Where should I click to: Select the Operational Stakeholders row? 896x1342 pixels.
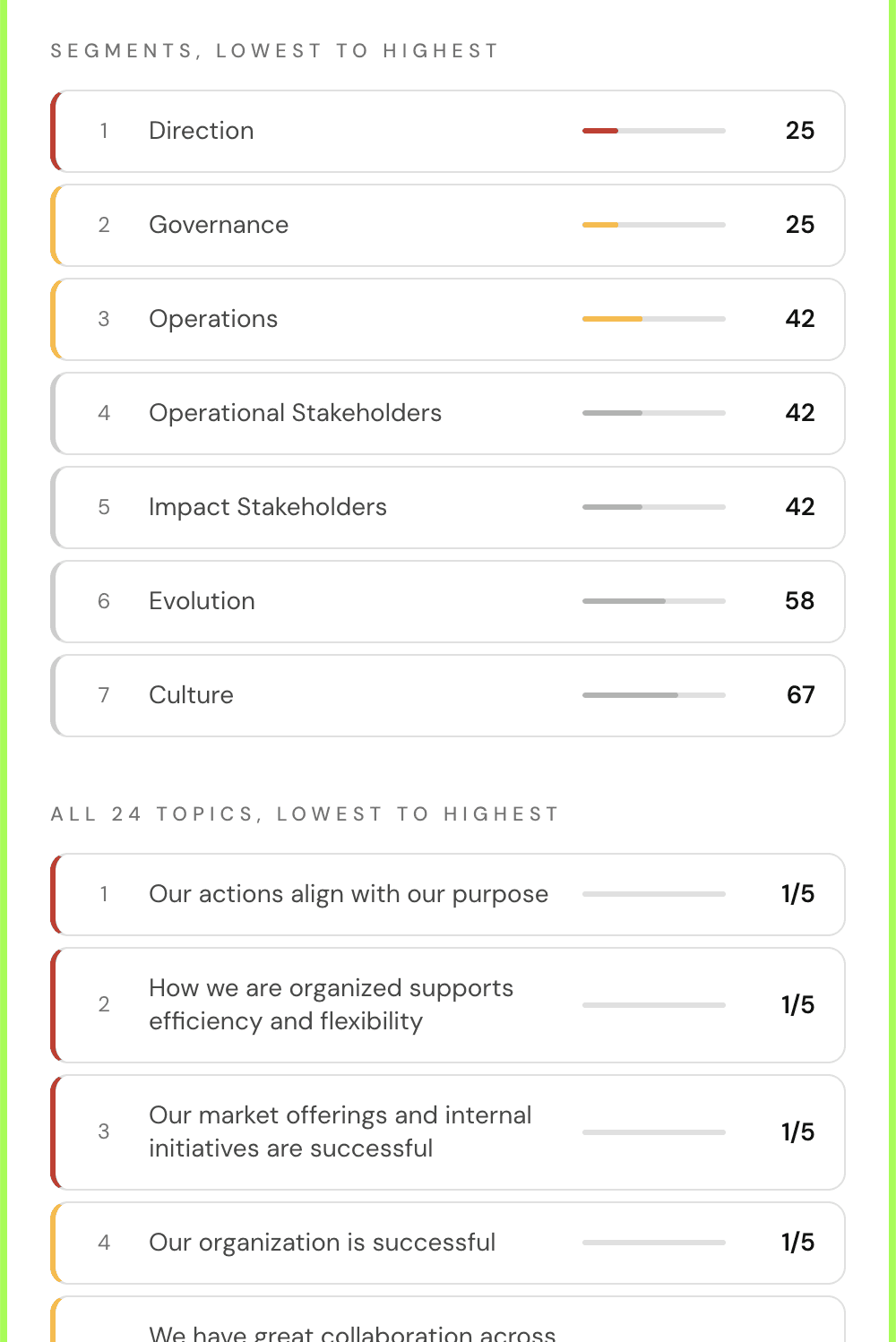coord(448,413)
